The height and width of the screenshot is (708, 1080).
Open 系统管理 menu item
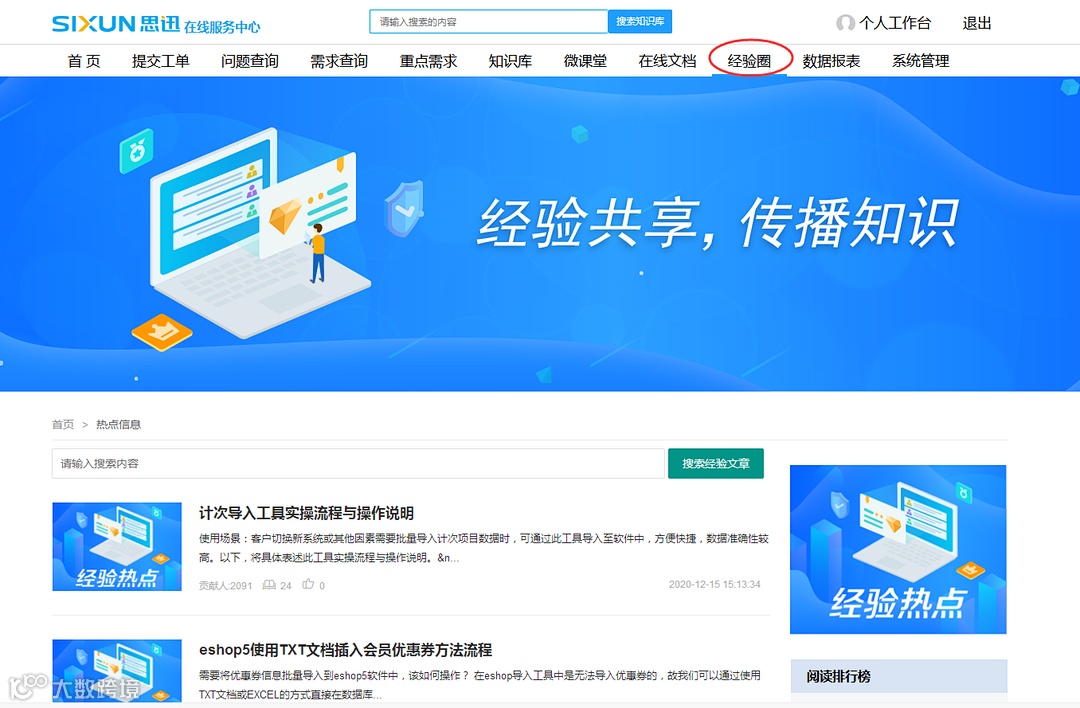921,61
